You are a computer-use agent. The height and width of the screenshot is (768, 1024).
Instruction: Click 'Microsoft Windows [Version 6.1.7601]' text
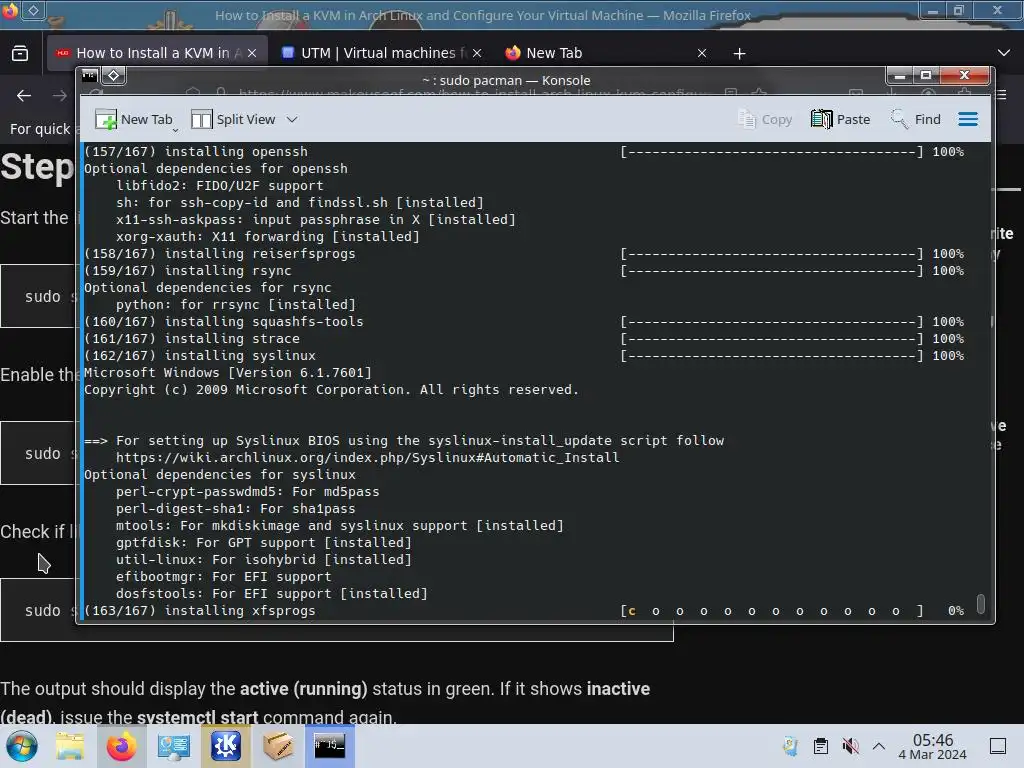tap(227, 372)
